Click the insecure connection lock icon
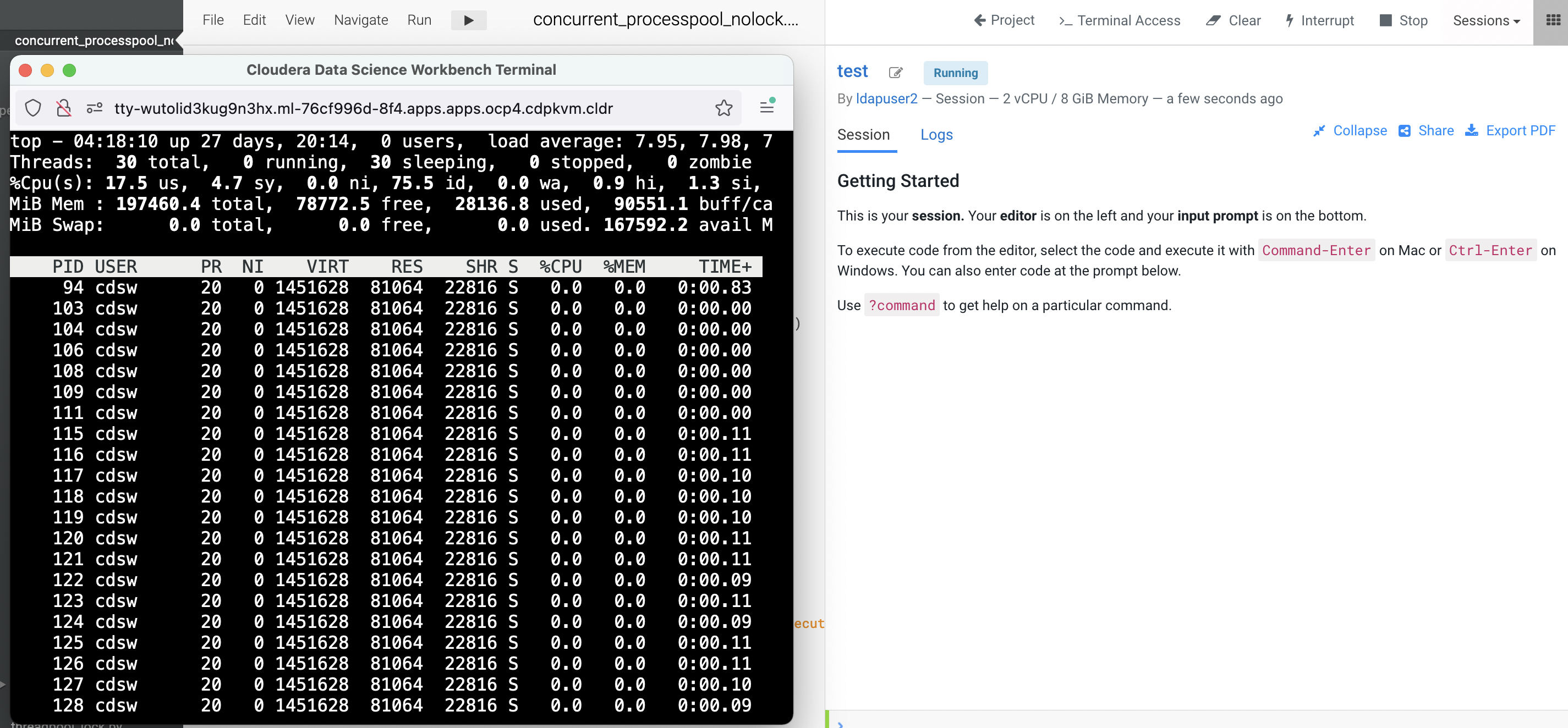The width and height of the screenshot is (1568, 728). [63, 108]
